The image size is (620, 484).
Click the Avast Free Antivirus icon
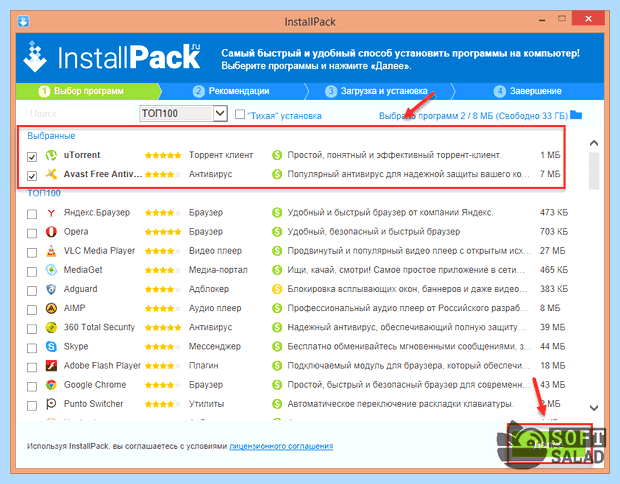coord(51,174)
